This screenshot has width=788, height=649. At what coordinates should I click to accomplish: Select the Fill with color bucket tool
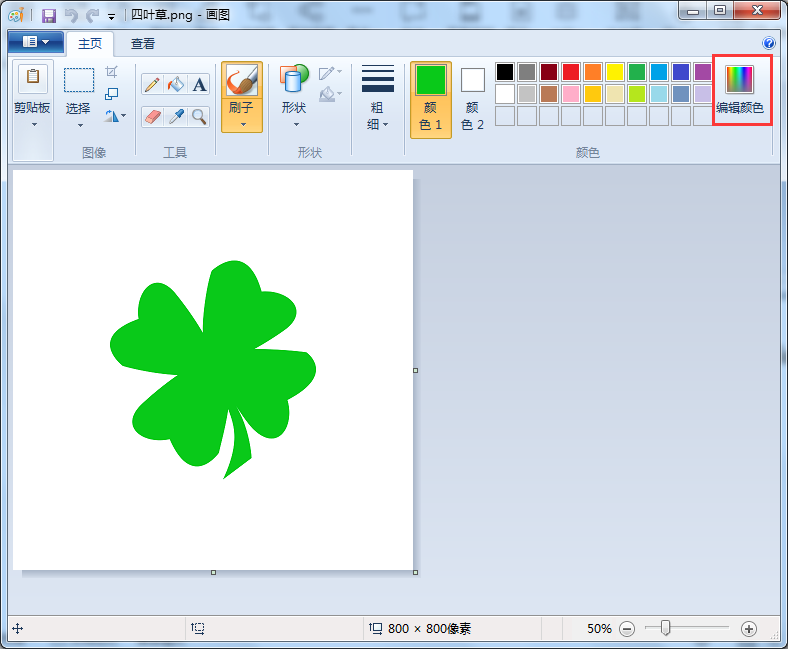point(176,84)
